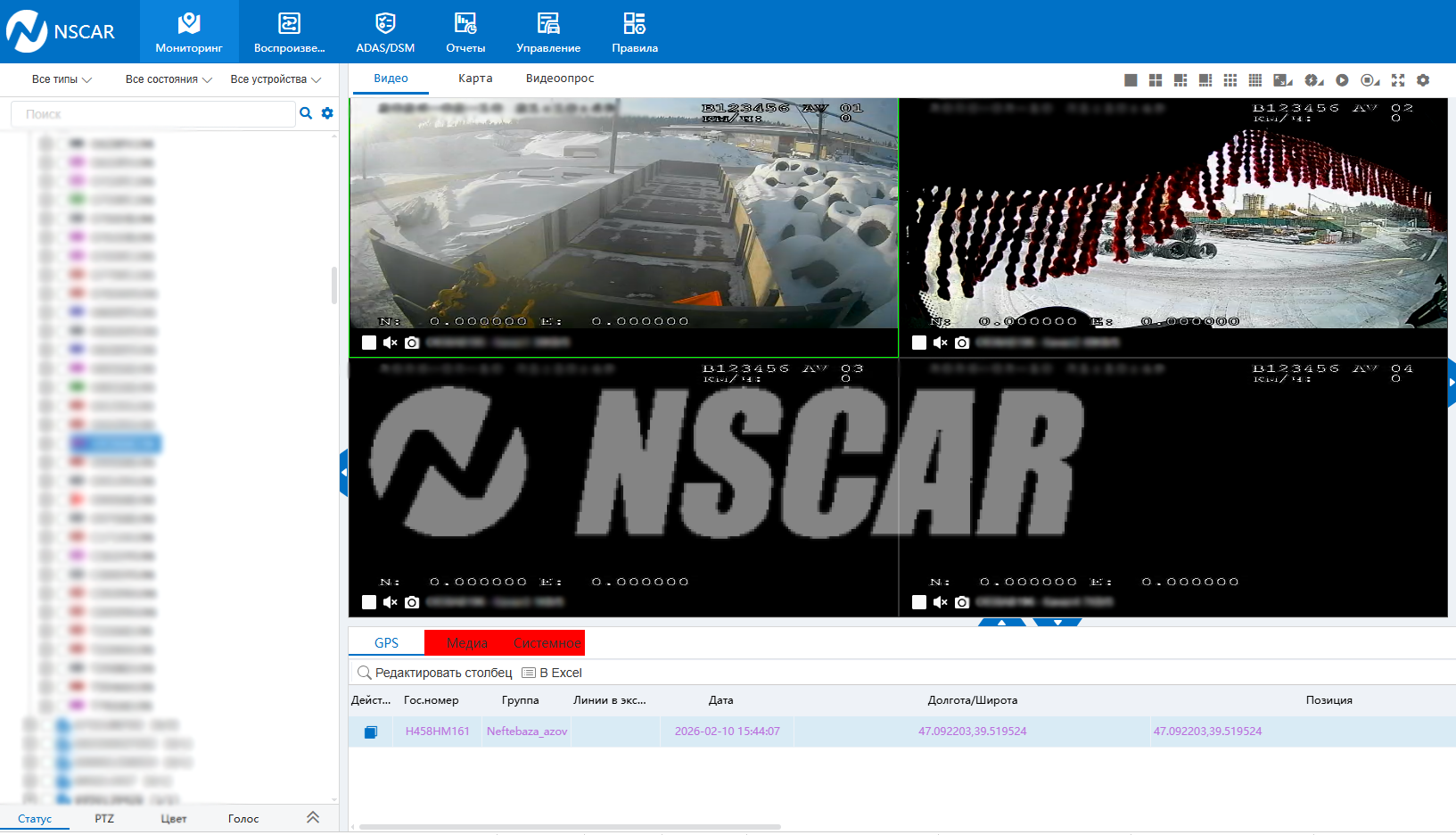
Task: Open the Видеоопрос tab
Action: [x=560, y=79]
